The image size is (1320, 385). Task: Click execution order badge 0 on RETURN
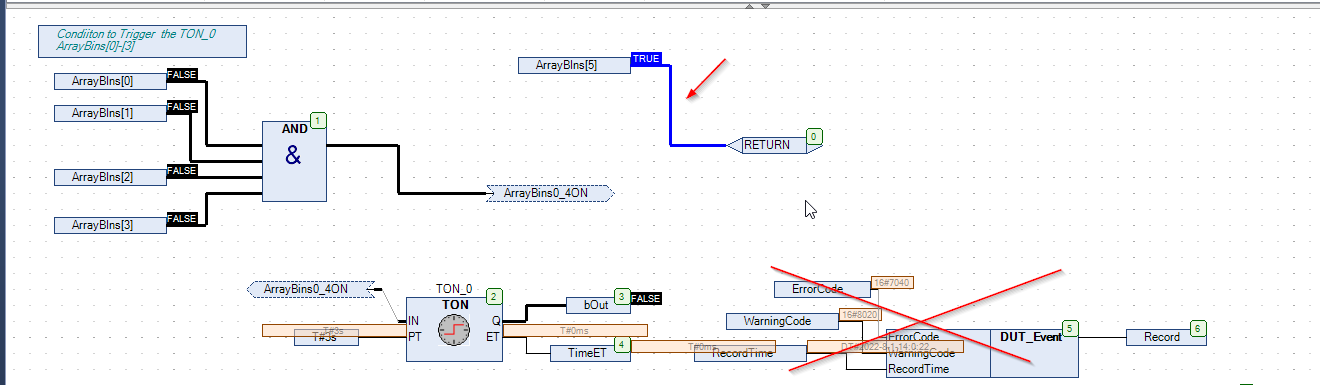tap(814, 136)
